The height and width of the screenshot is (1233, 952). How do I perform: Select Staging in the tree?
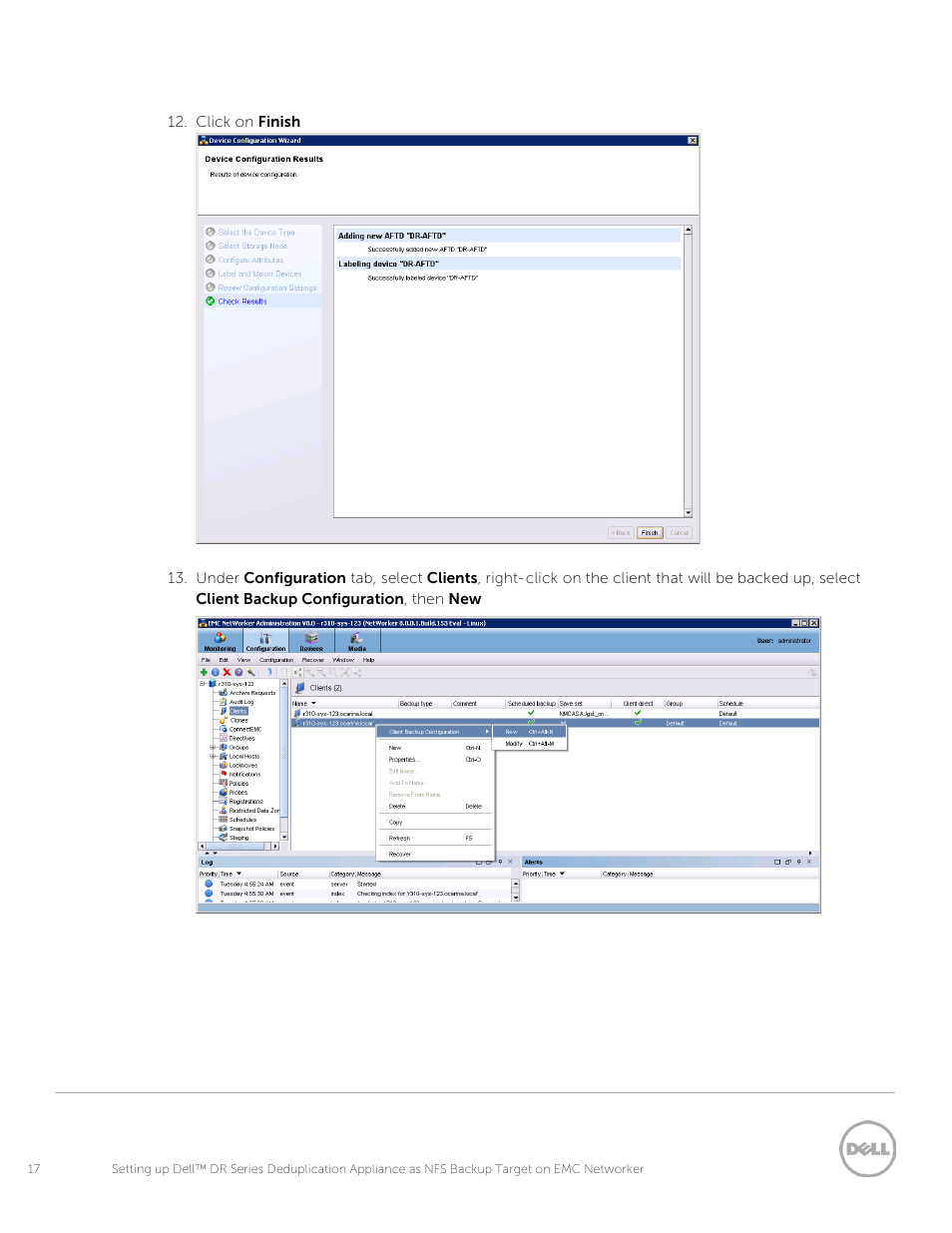coord(239,838)
